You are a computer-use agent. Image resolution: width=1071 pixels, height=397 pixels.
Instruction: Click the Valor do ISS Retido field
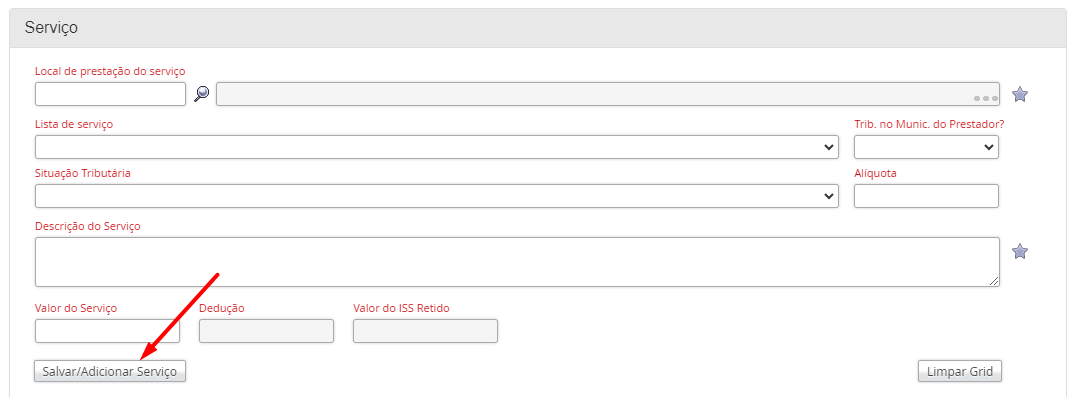[x=425, y=331]
